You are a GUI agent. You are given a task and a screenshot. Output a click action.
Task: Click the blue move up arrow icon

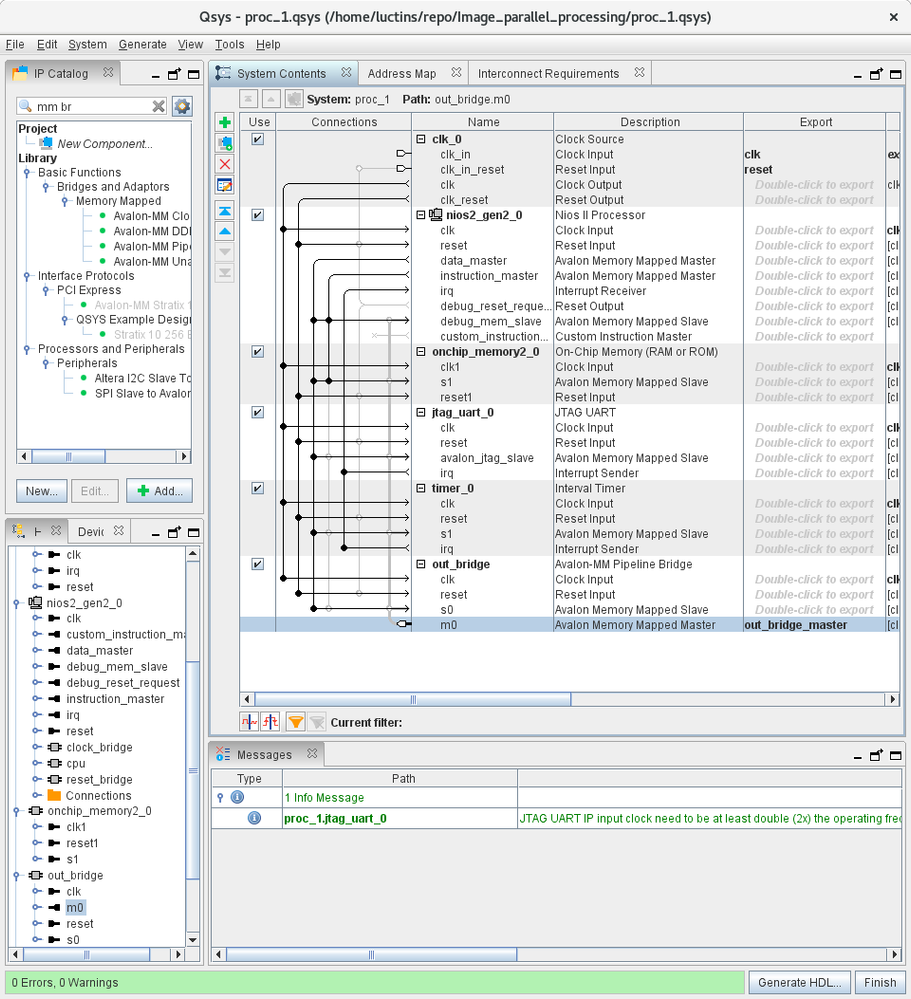point(225,231)
